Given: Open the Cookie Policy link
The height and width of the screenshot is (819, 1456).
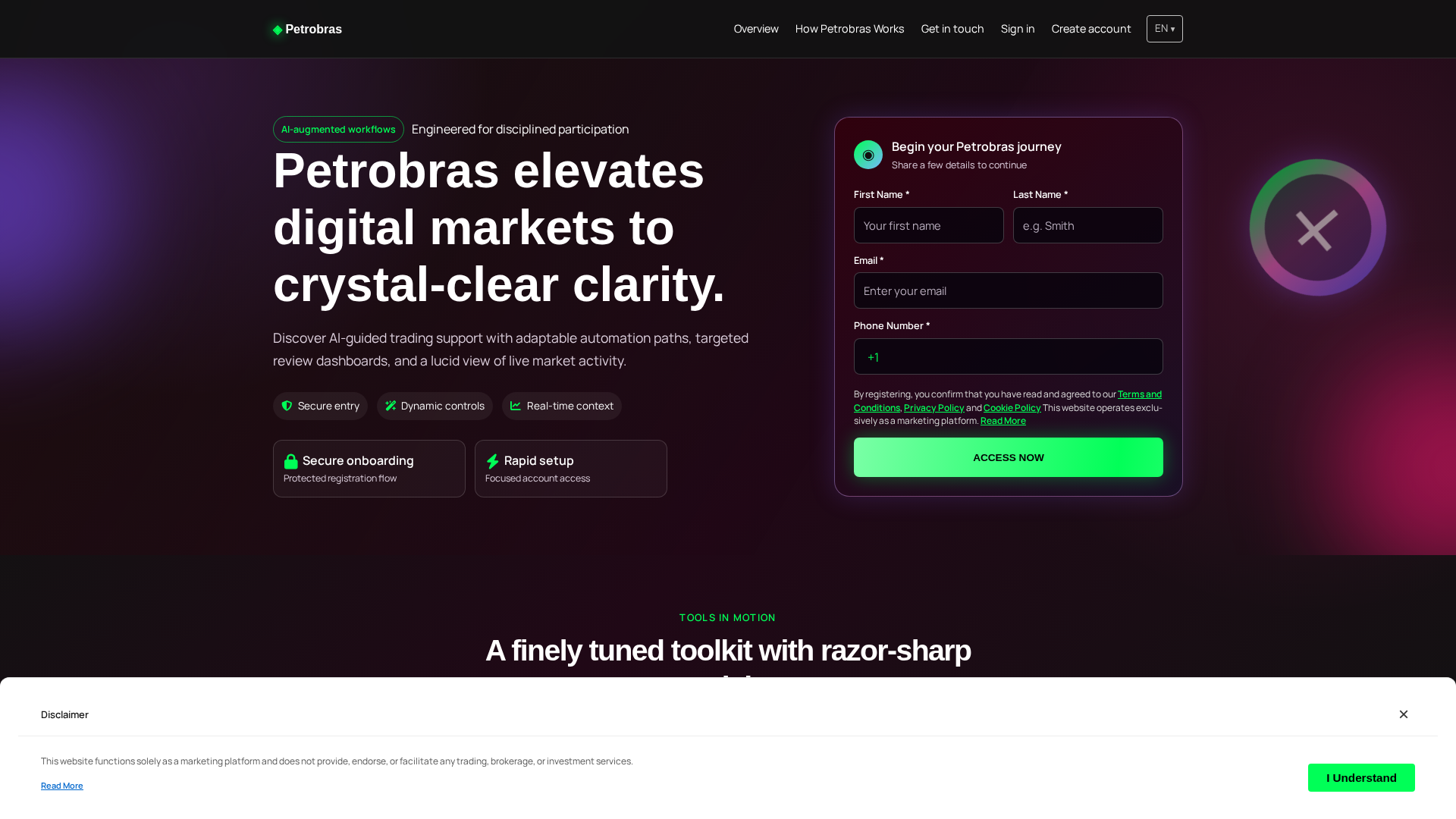Looking at the screenshot, I should [1012, 408].
